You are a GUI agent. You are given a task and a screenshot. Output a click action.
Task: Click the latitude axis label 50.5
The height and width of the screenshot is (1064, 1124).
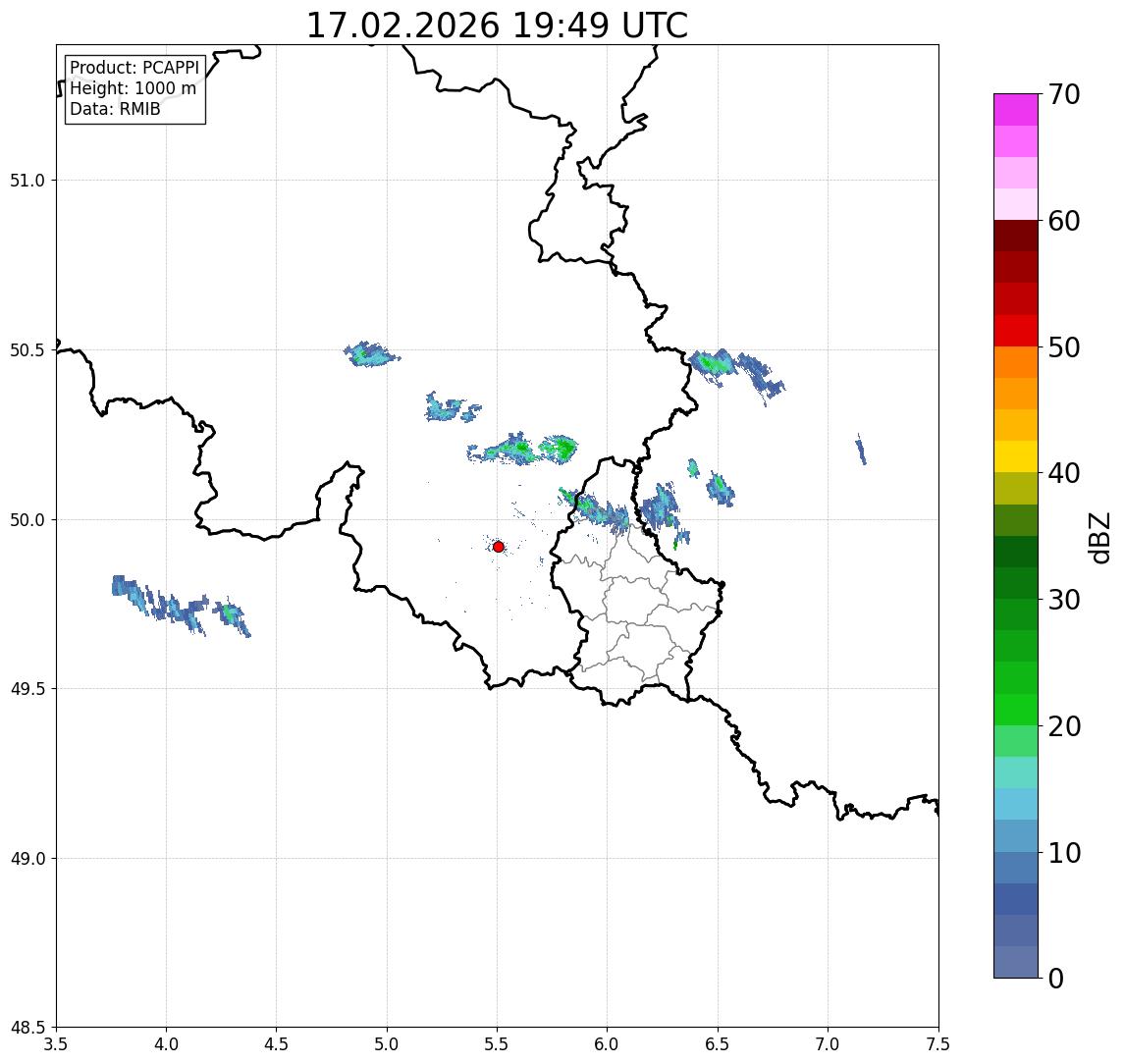point(27,350)
